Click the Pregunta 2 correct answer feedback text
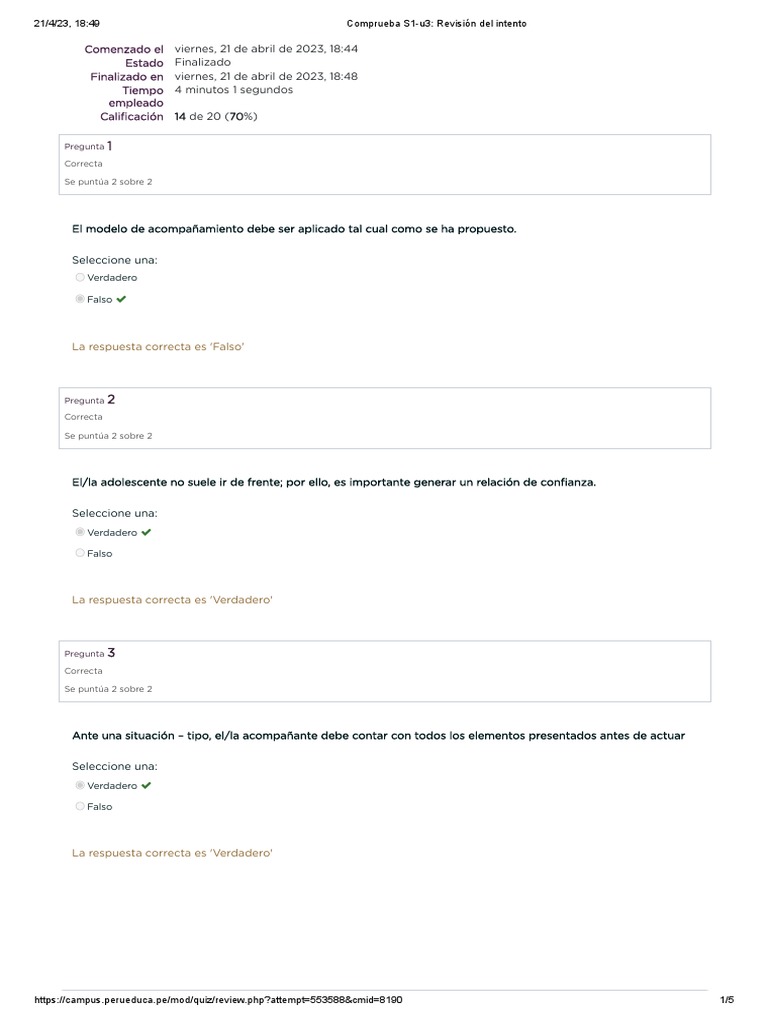Screen dimensions: 768x1024 [x=172, y=600]
